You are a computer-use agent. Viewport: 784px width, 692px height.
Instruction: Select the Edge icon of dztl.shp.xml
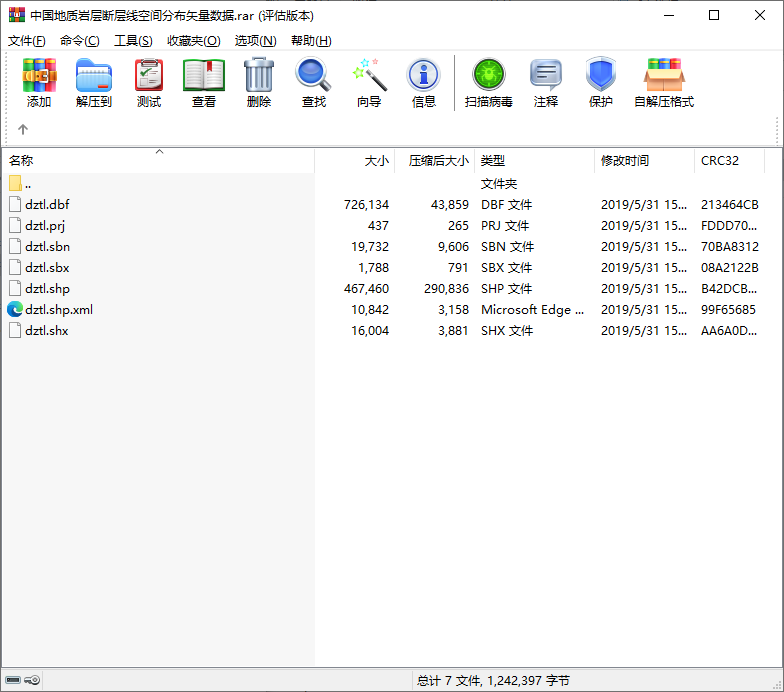(x=15, y=310)
